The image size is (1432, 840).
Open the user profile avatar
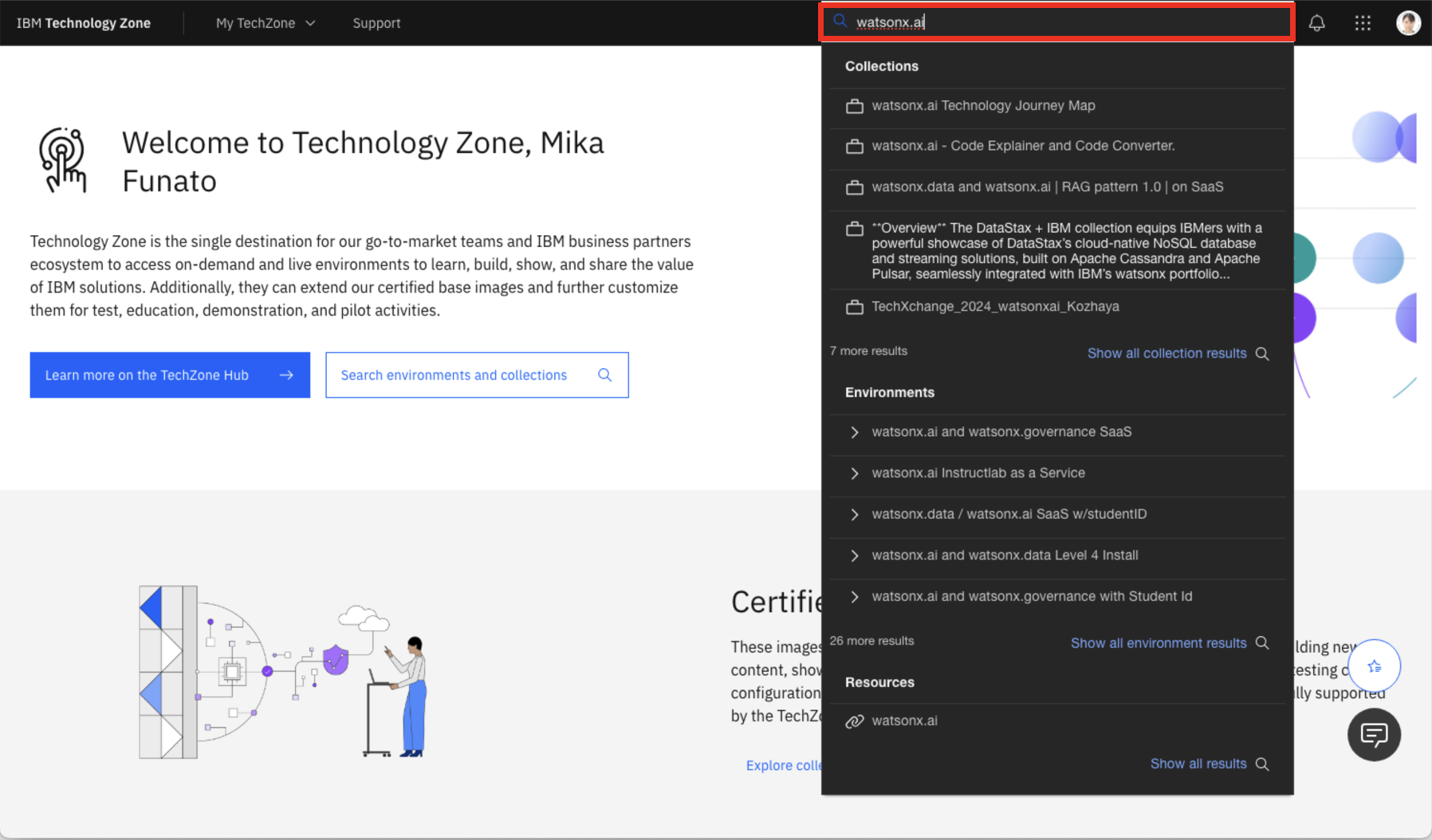pos(1408,23)
